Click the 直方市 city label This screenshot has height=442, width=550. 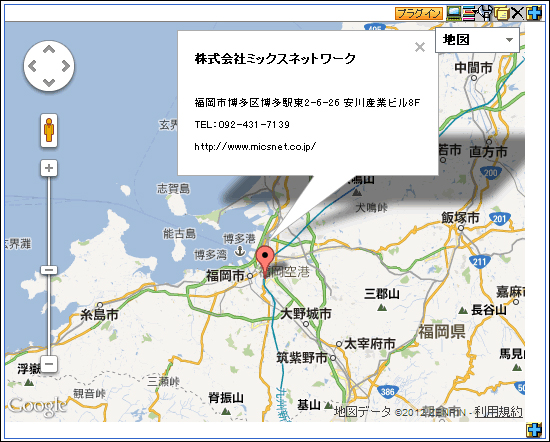[x=489, y=152]
